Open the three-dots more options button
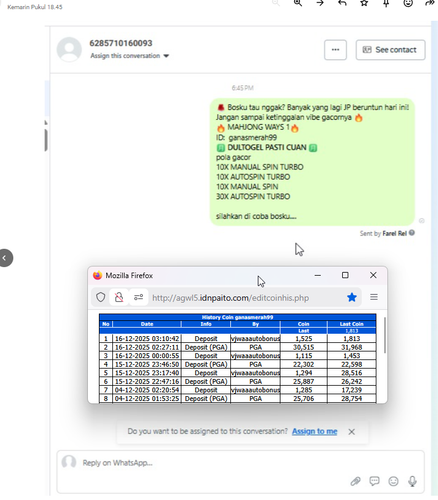Image resolution: width=438 pixels, height=500 pixels. (x=335, y=50)
